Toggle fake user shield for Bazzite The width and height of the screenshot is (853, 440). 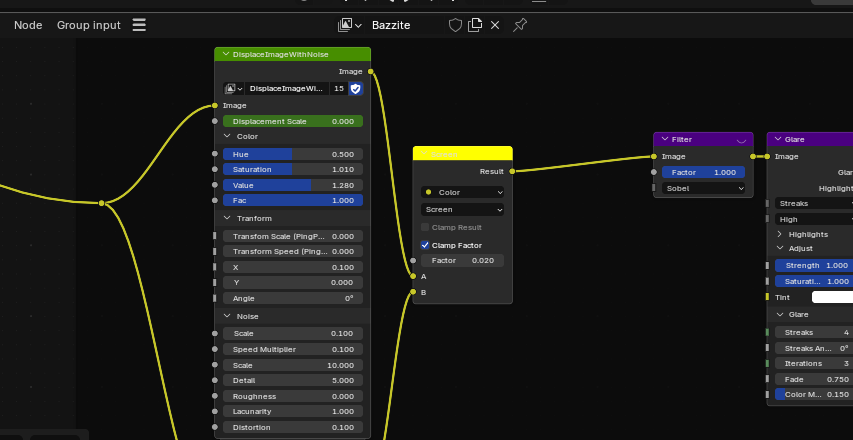455,25
